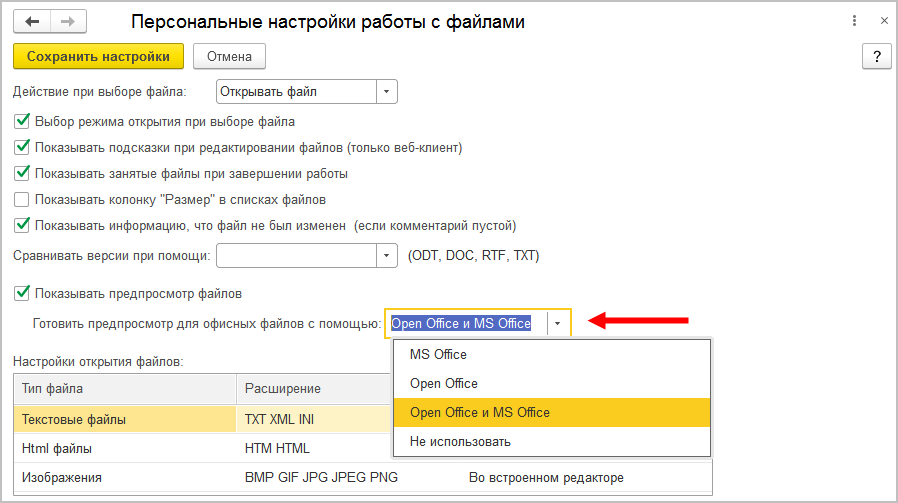Toggle "Выбор режима открытия при выборе файла" checkbox
Image resolution: width=898 pixels, height=503 pixels.
pos(22,122)
